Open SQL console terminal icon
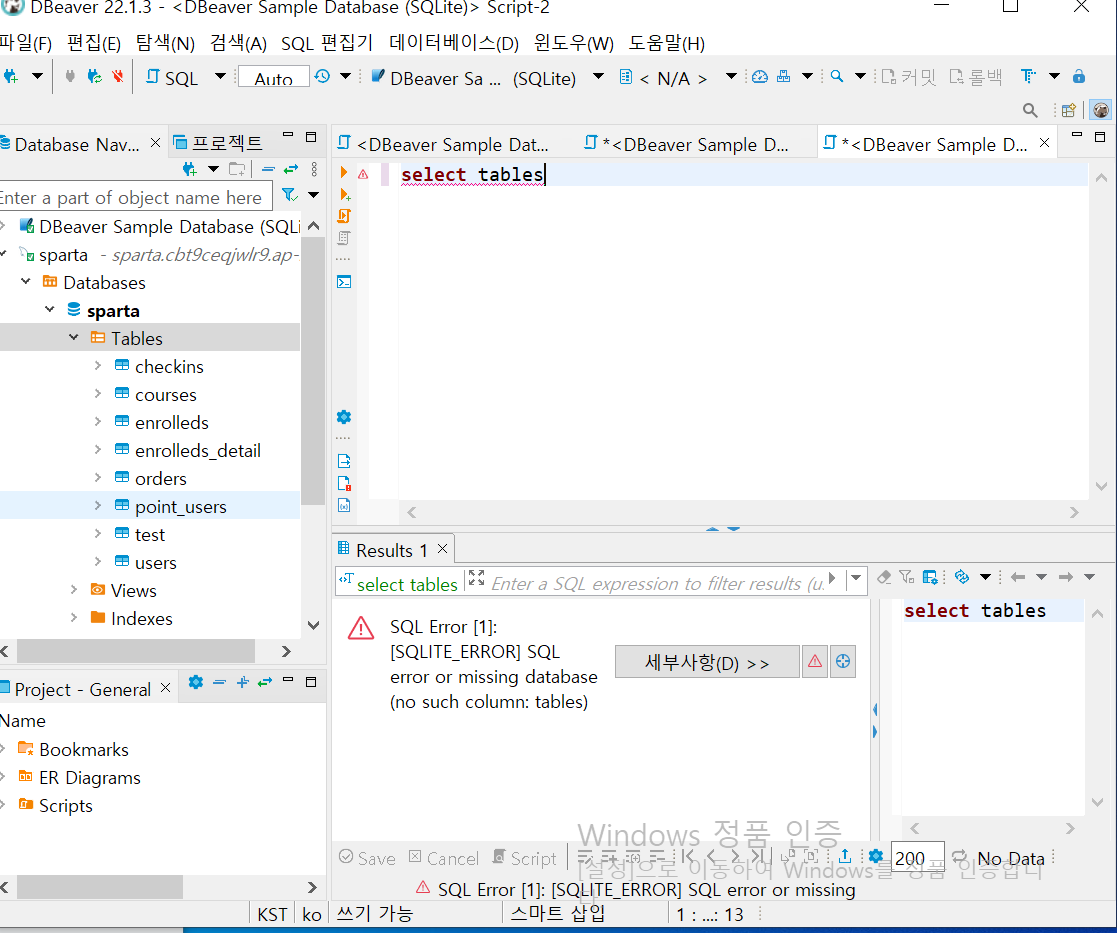 tap(344, 282)
